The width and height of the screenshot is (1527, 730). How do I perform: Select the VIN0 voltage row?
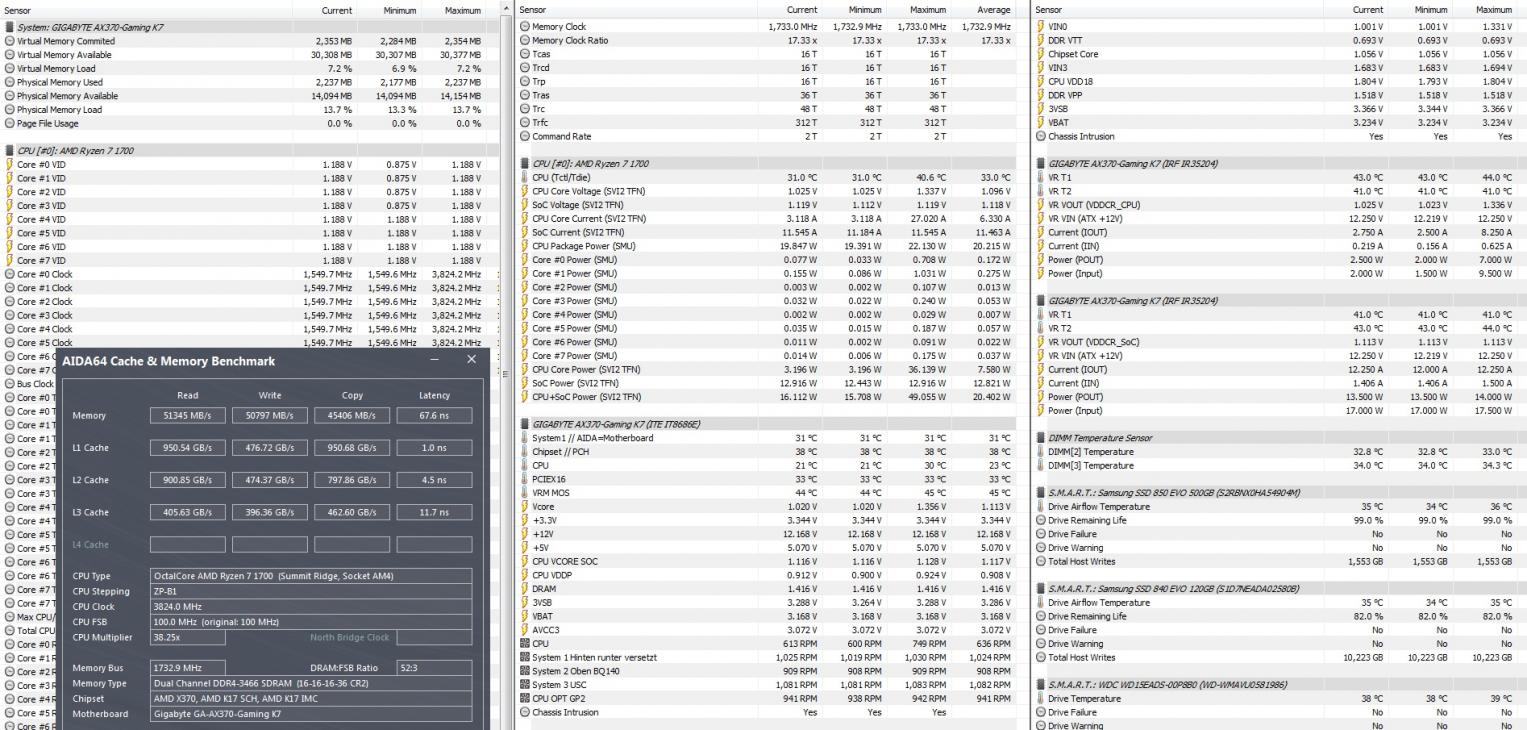click(1280, 27)
